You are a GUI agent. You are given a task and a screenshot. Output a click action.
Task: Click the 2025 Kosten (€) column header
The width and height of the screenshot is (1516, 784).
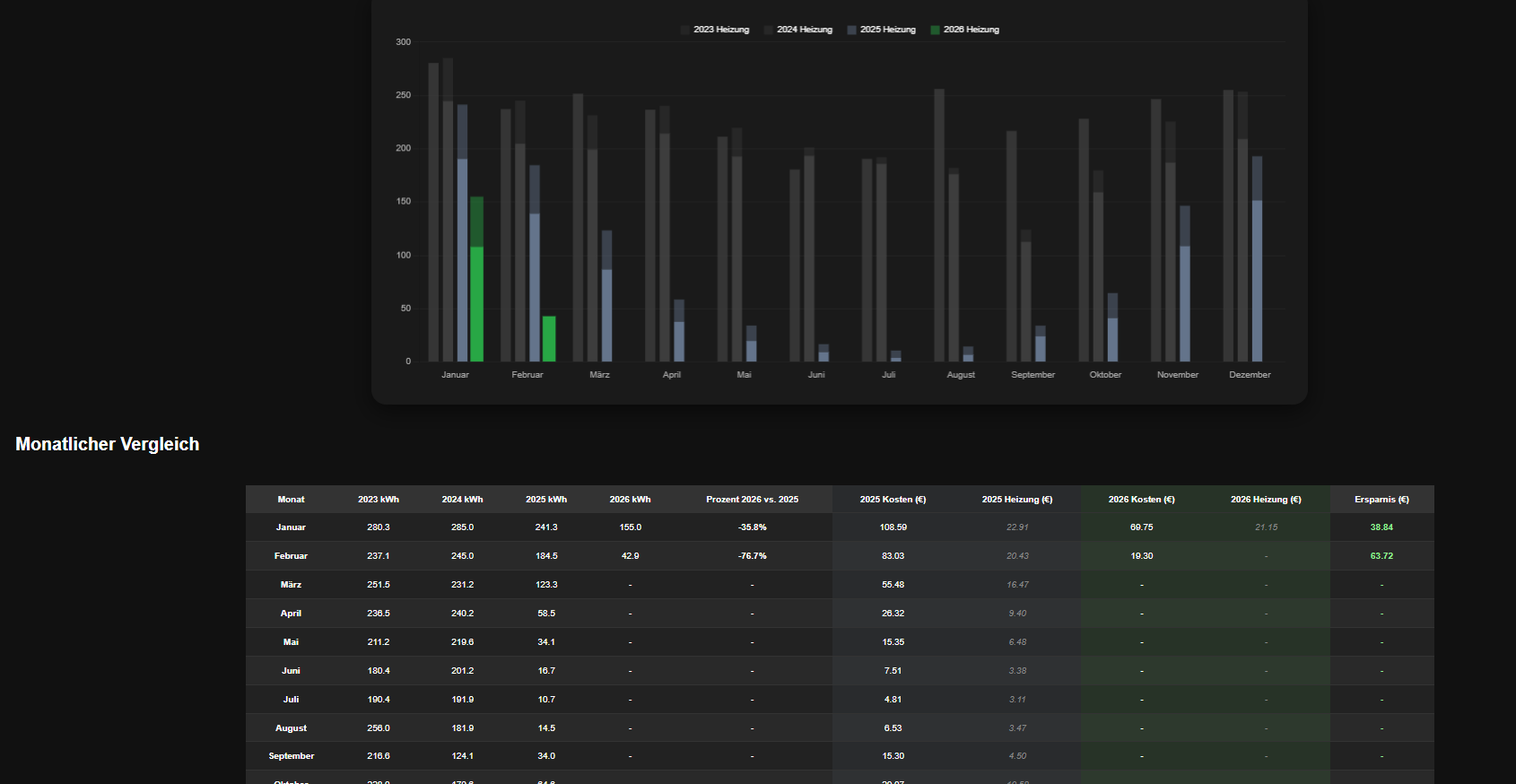pos(893,500)
